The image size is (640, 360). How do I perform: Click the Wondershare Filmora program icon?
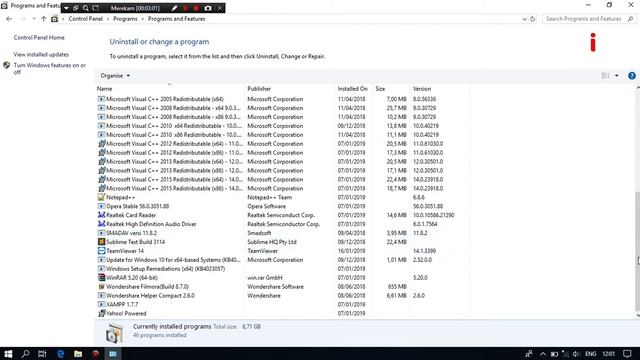pyautogui.click(x=102, y=287)
